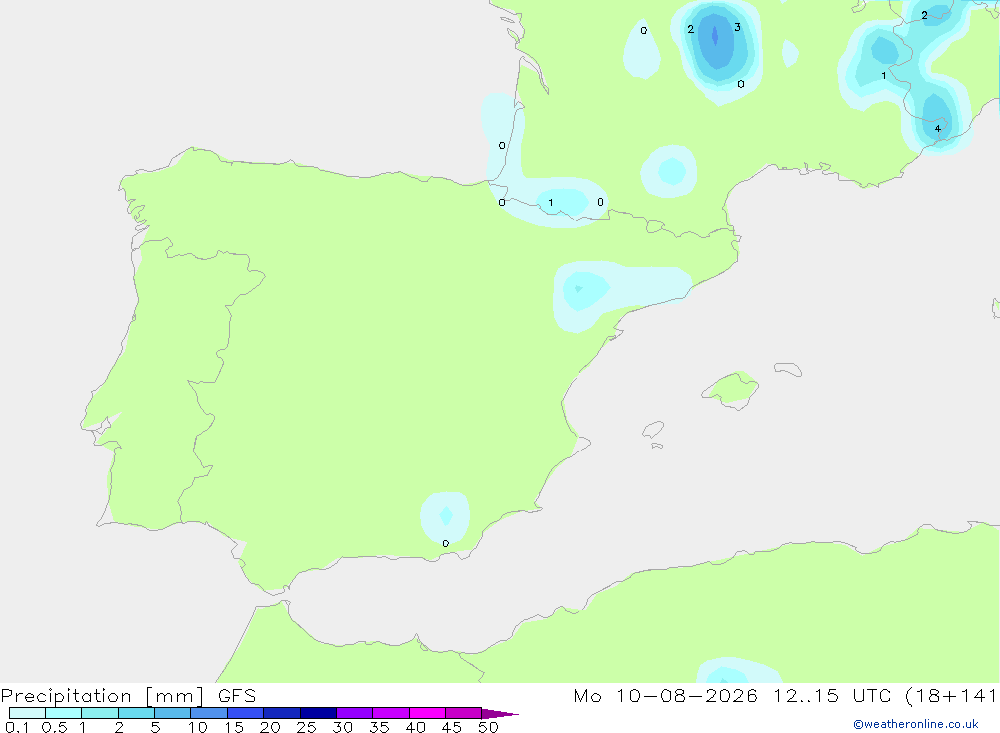Click the 20–25 mm legend swatch
The image size is (1000, 733).
282,713
